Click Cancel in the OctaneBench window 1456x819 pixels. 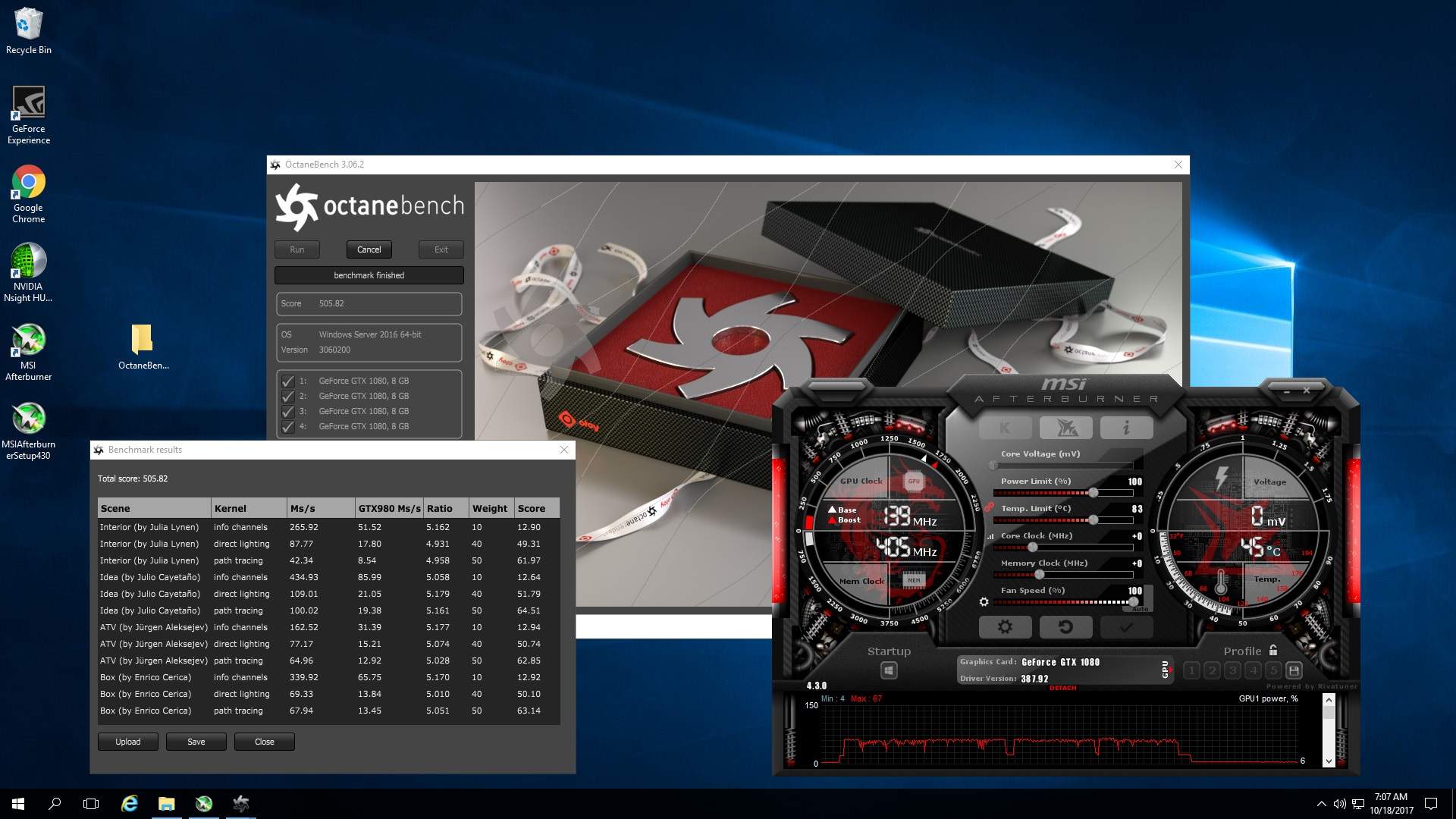369,249
